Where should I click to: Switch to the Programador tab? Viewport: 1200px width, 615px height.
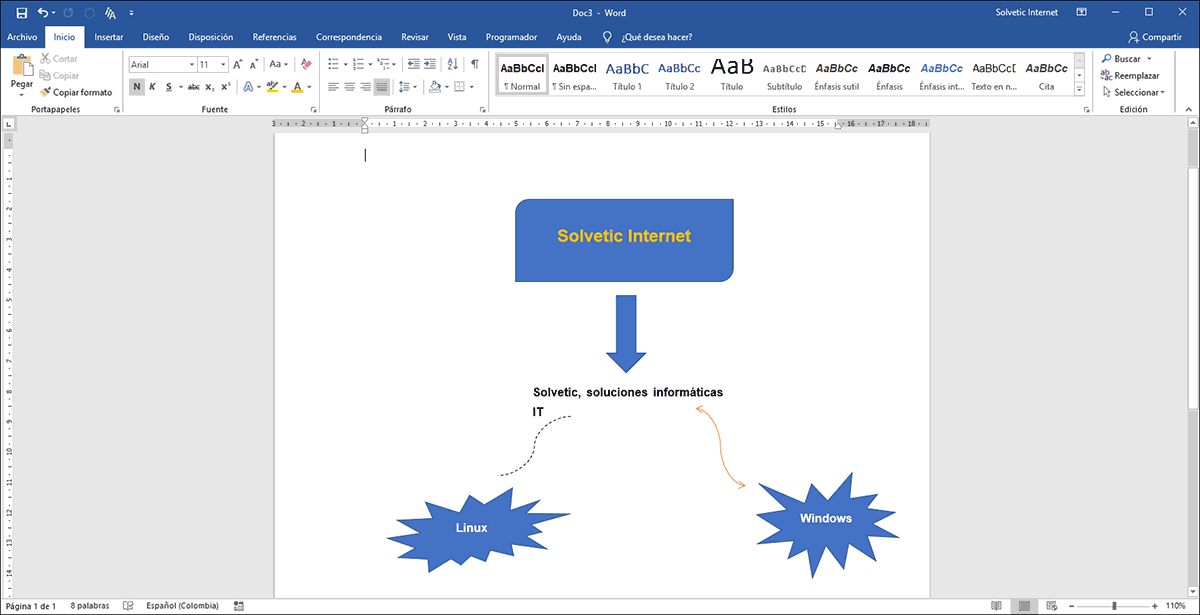click(x=511, y=37)
